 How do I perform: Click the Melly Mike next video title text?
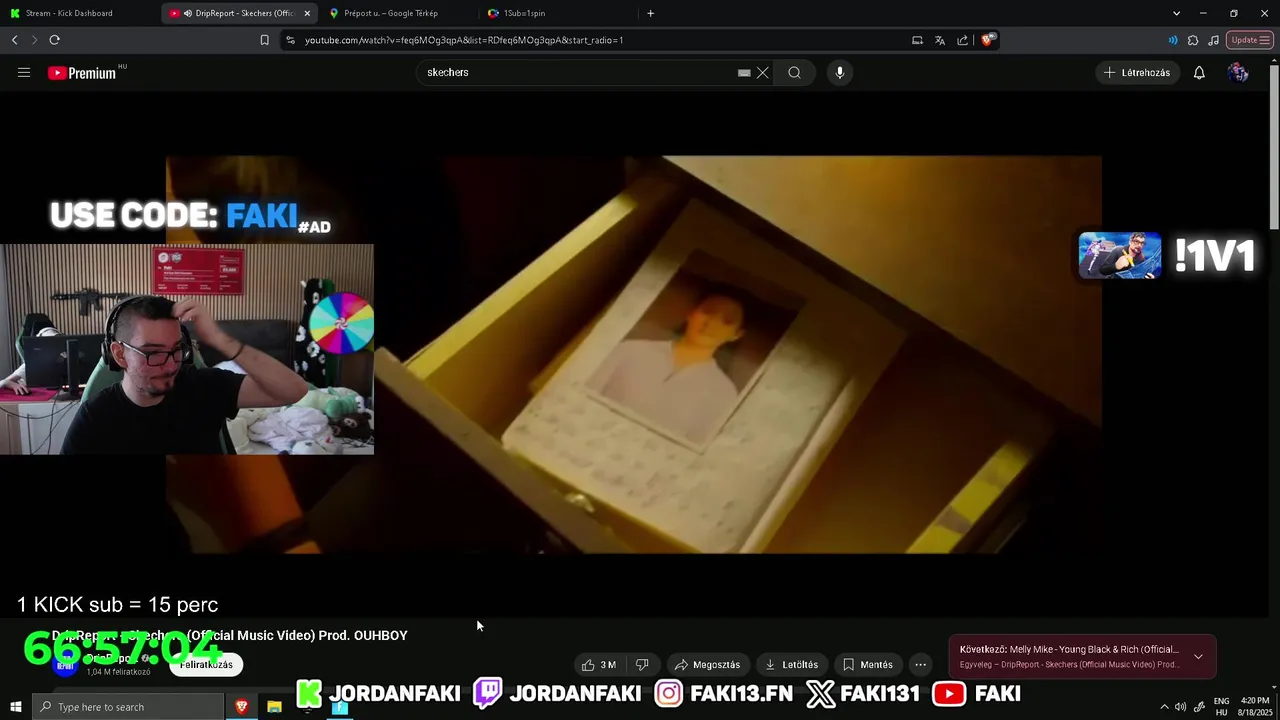click(1094, 649)
